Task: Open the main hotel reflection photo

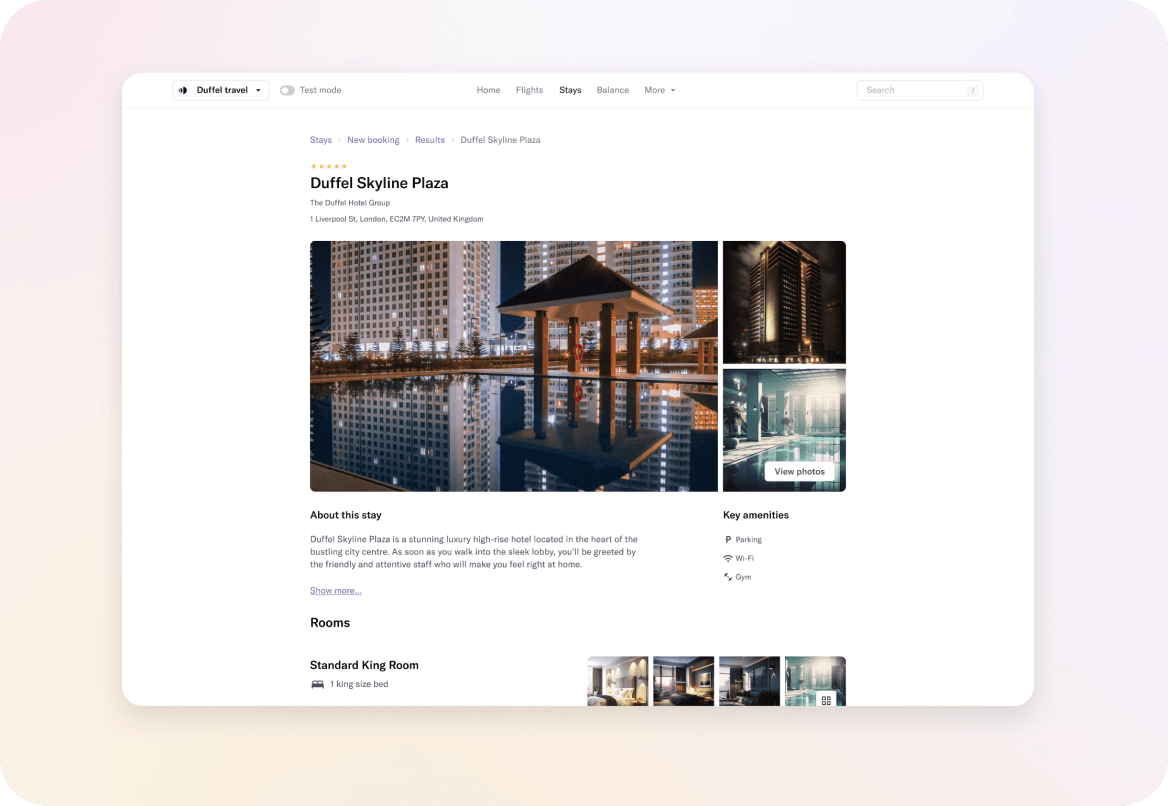Action: 514,366
